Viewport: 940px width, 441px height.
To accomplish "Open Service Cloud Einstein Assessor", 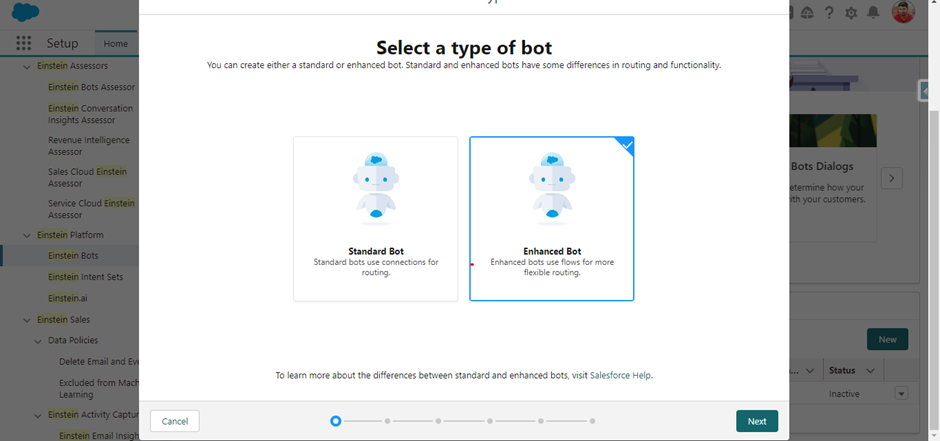I will coord(91,209).
